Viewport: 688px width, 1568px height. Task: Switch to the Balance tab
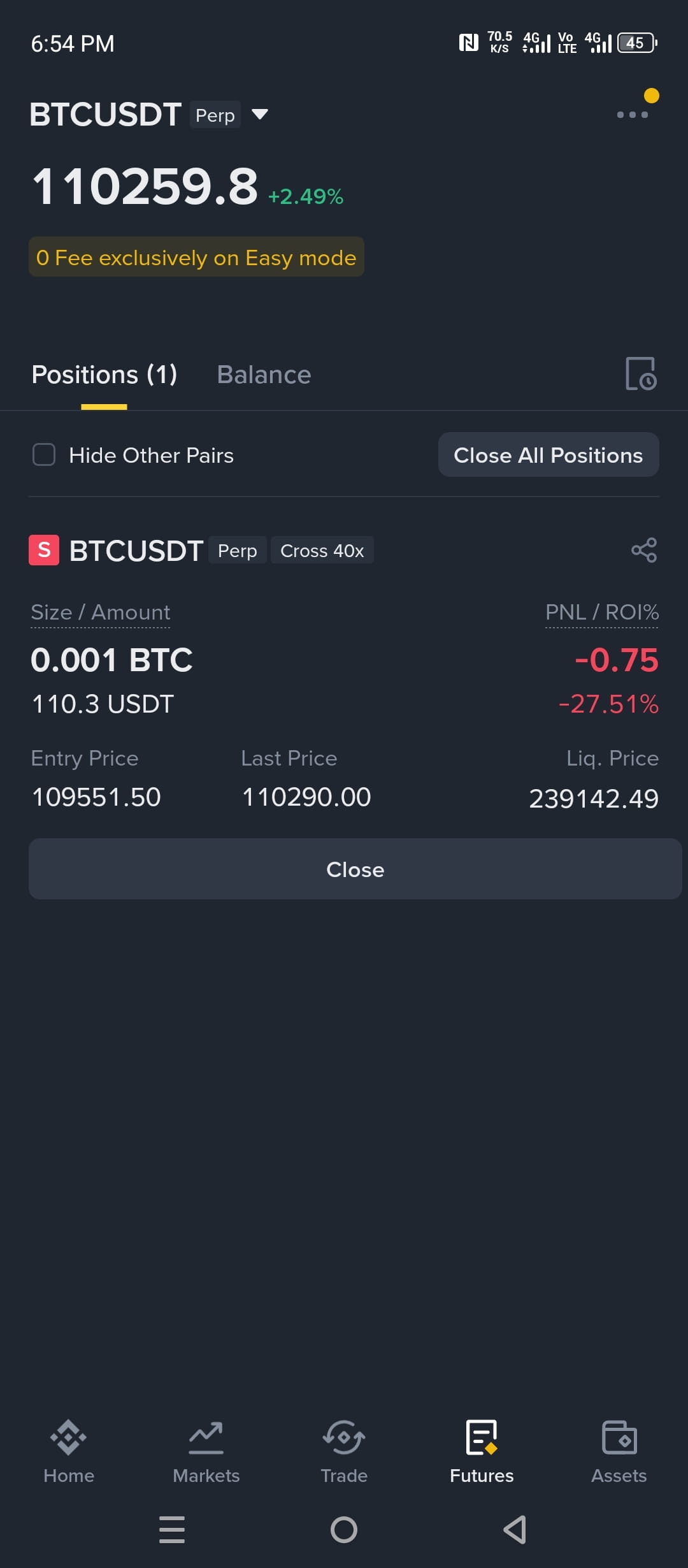(x=264, y=375)
